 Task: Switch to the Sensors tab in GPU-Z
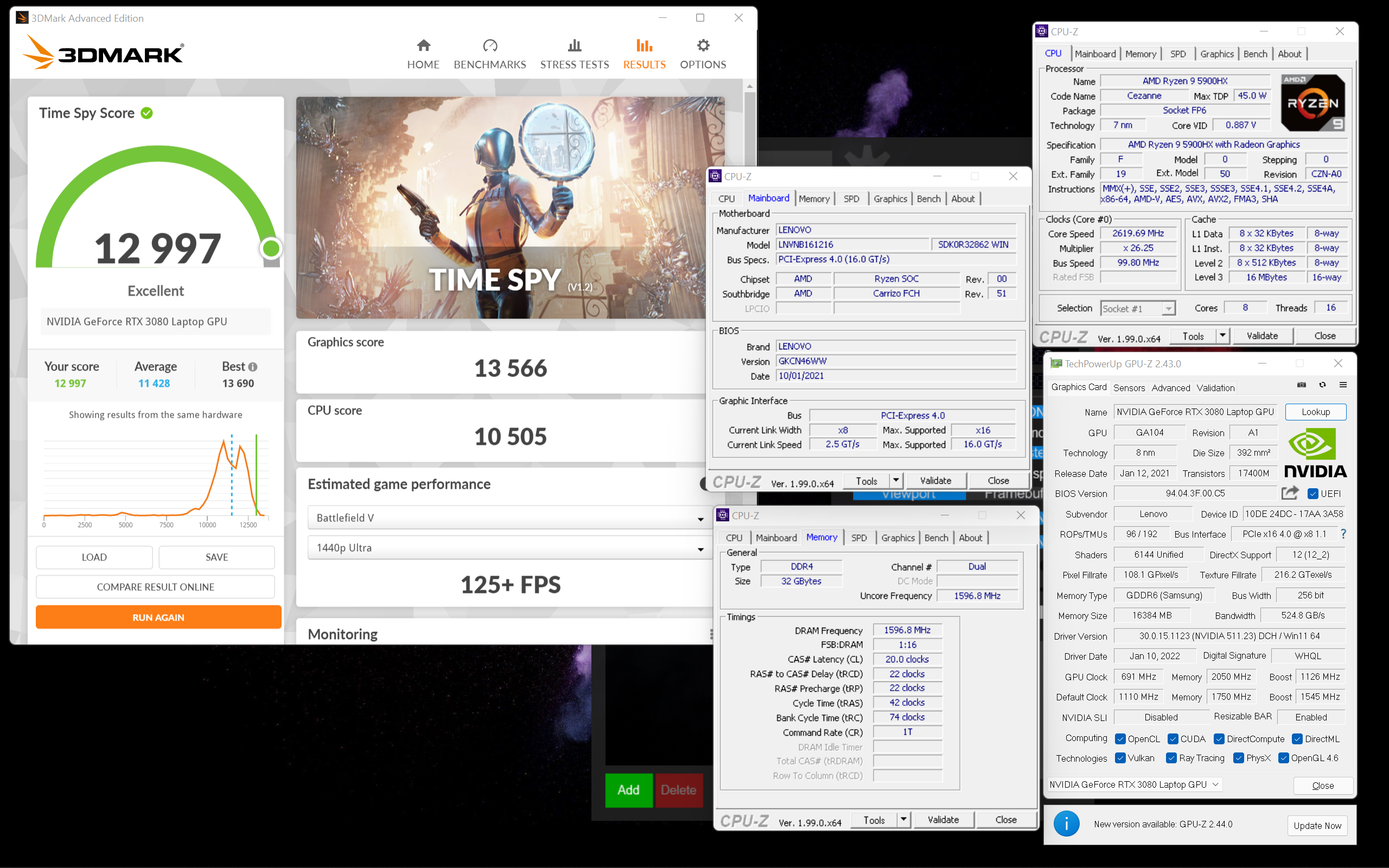(x=1129, y=387)
